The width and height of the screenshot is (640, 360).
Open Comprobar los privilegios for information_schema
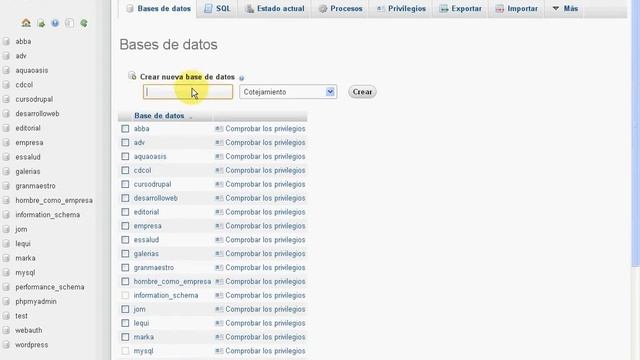coord(265,296)
